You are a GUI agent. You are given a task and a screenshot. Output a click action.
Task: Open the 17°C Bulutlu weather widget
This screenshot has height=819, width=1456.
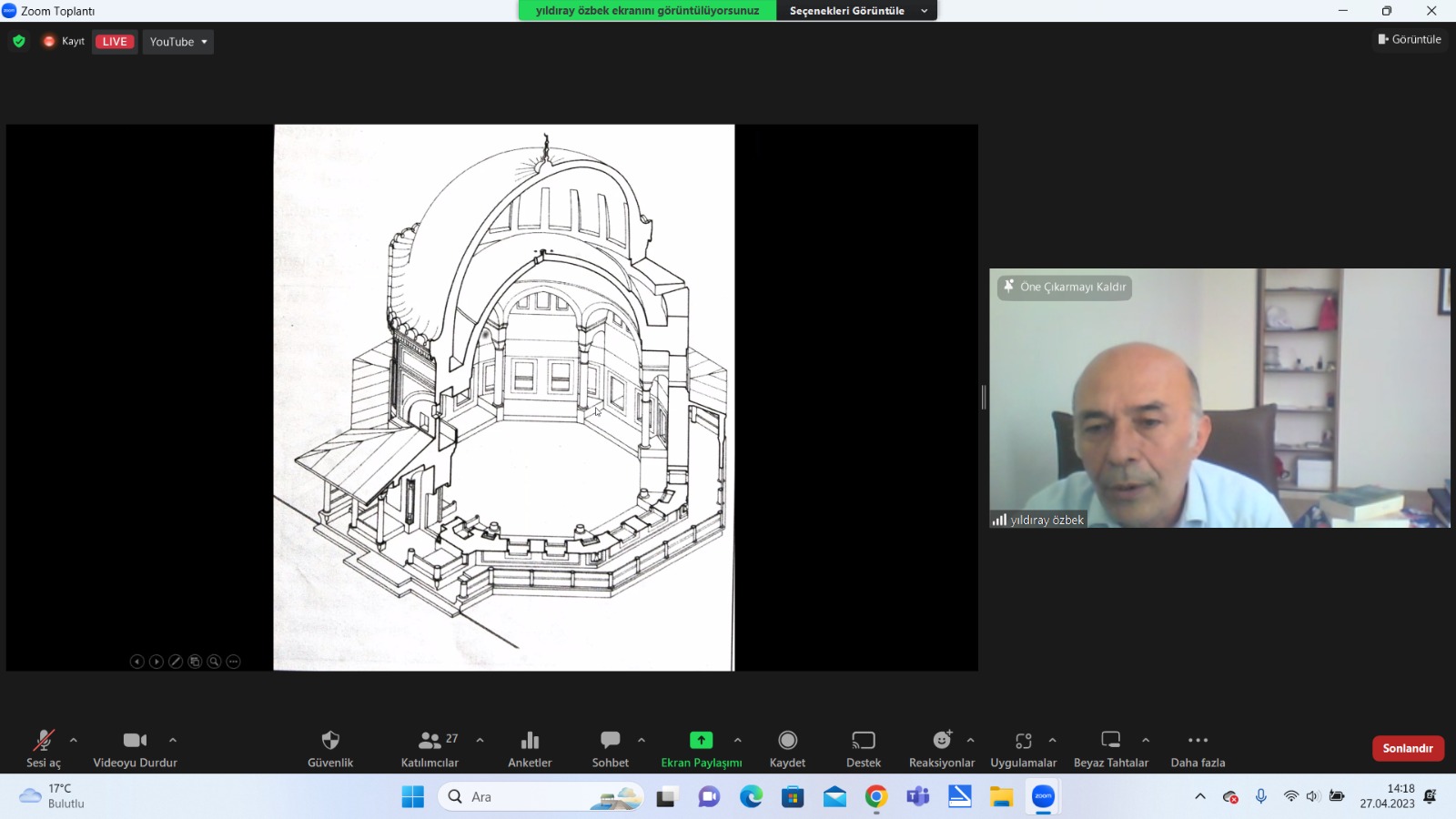(53, 796)
